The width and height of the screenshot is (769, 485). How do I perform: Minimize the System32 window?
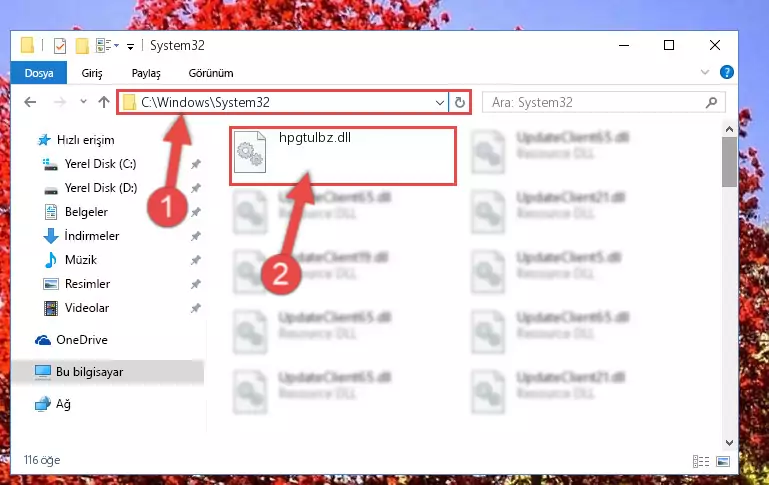(624, 45)
